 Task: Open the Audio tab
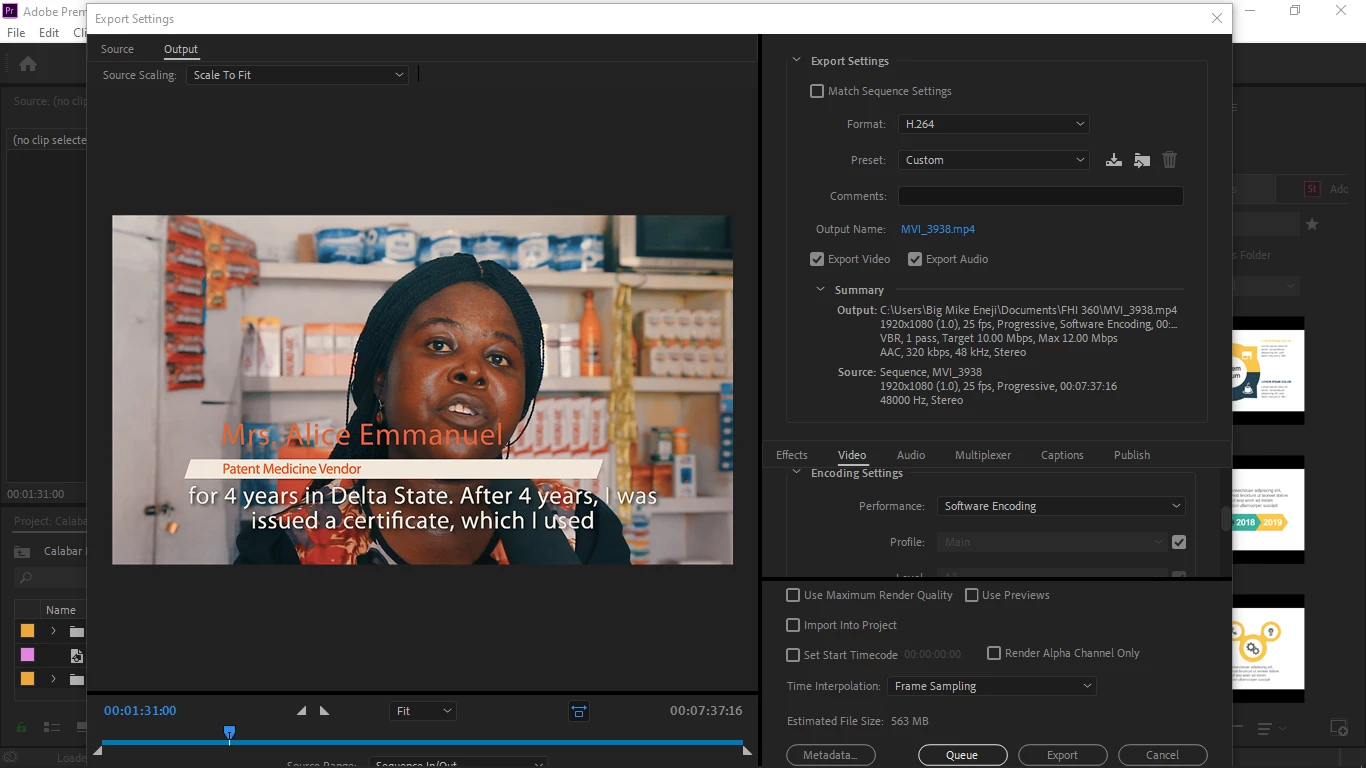(911, 455)
